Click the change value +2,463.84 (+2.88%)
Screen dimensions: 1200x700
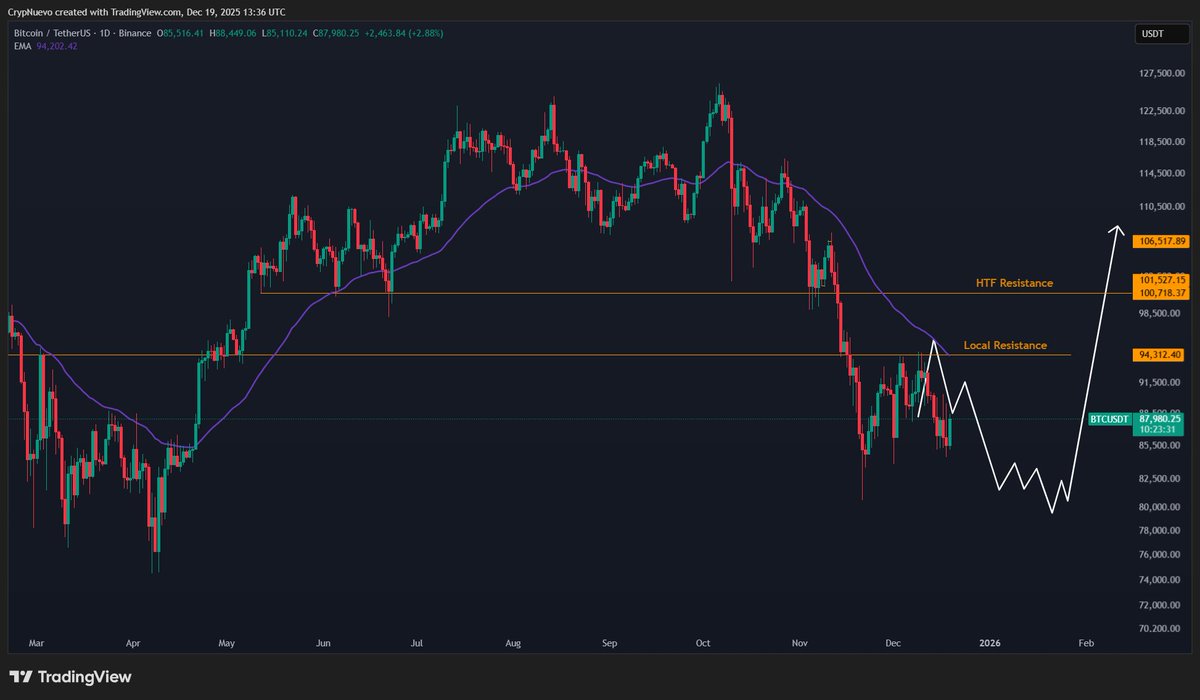point(406,33)
